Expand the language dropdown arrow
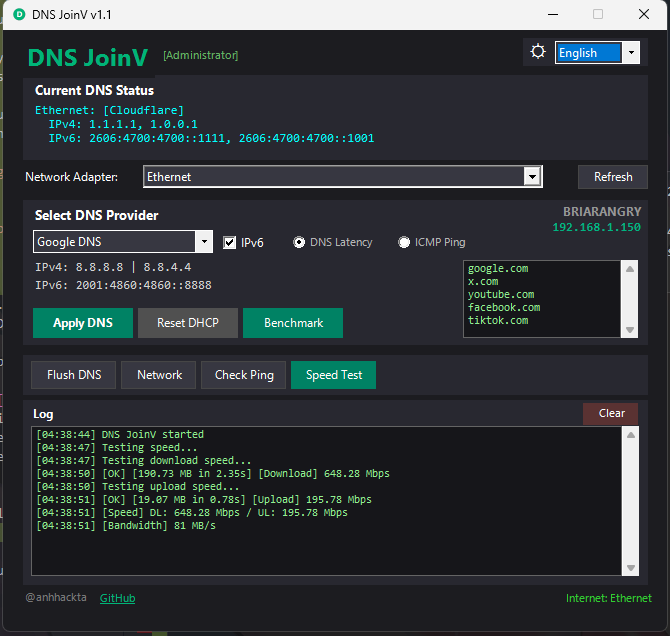 (x=631, y=53)
